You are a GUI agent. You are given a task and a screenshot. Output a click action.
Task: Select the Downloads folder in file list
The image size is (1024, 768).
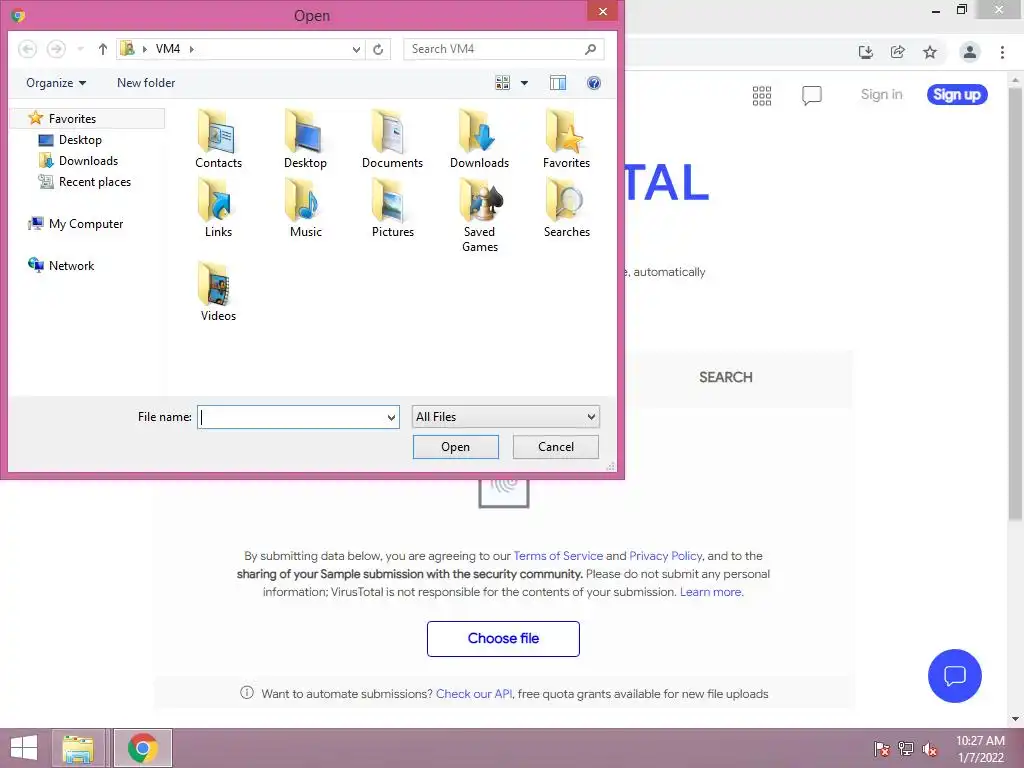pyautogui.click(x=479, y=139)
